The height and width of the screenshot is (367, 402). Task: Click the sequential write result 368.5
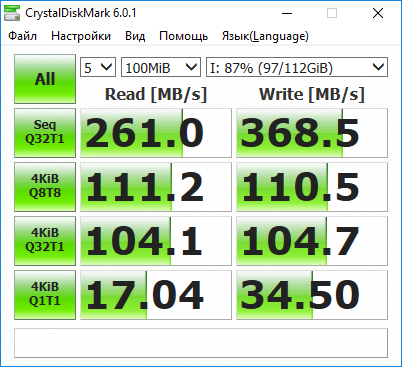point(312,133)
